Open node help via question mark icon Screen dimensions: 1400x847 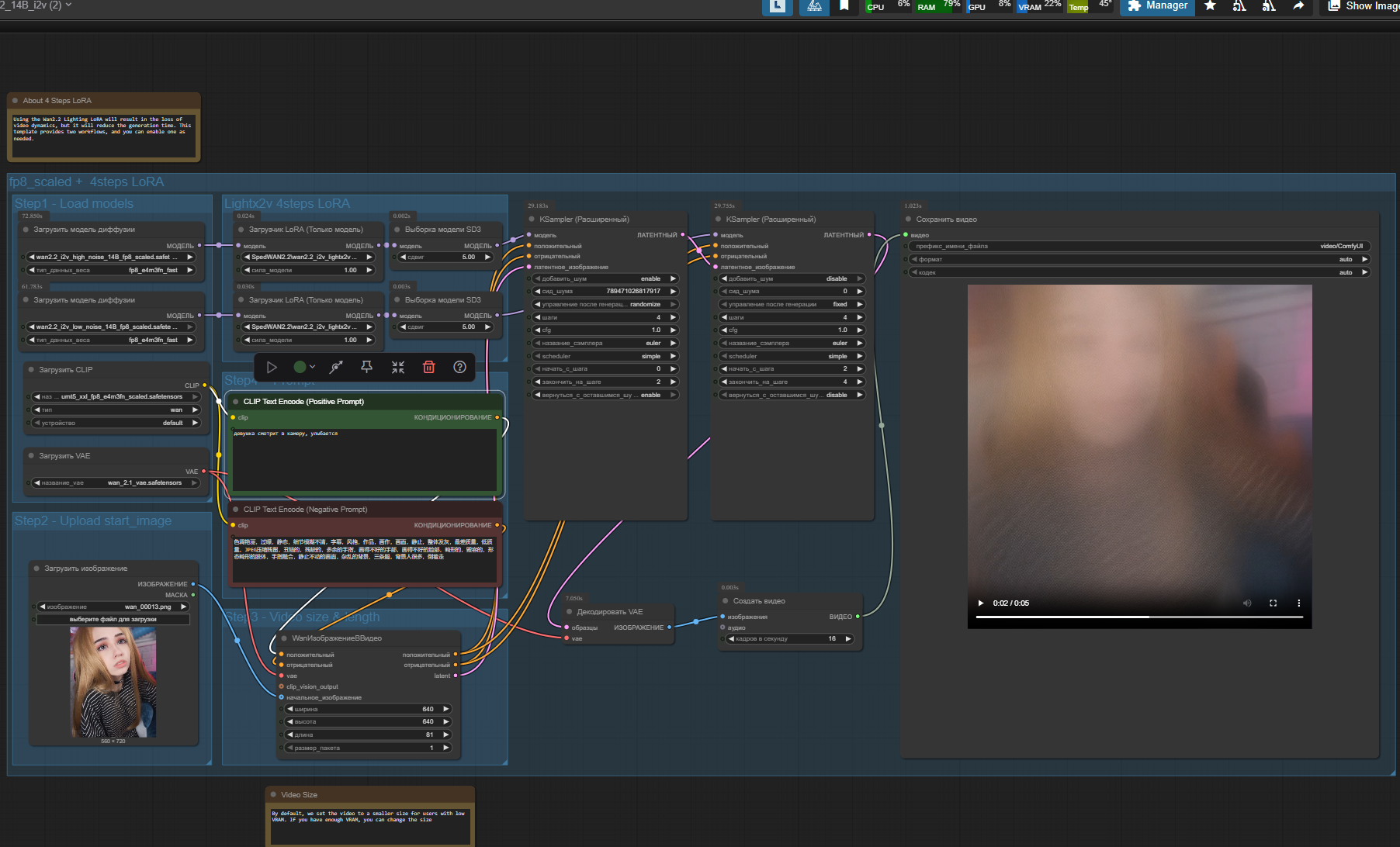click(x=459, y=367)
